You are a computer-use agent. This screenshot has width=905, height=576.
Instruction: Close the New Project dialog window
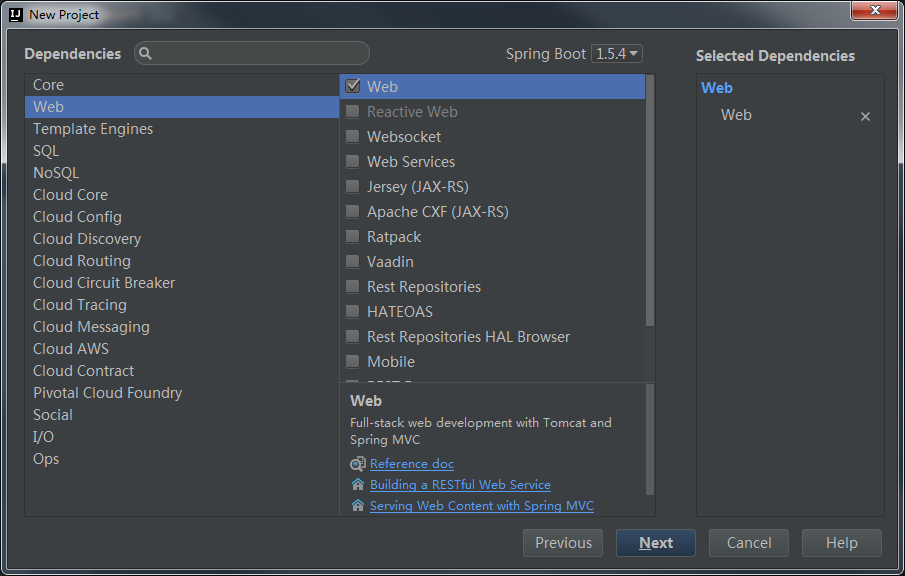[875, 10]
